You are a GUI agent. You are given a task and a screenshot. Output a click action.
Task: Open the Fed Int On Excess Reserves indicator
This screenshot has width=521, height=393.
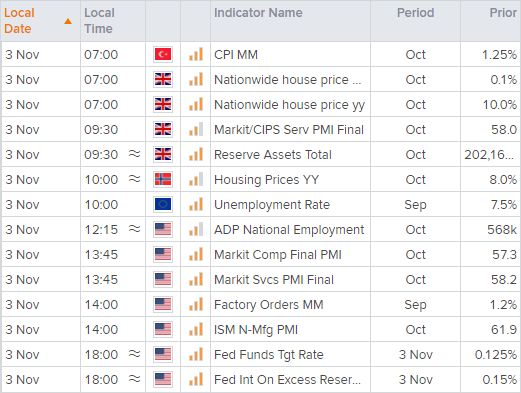pyautogui.click(x=287, y=380)
